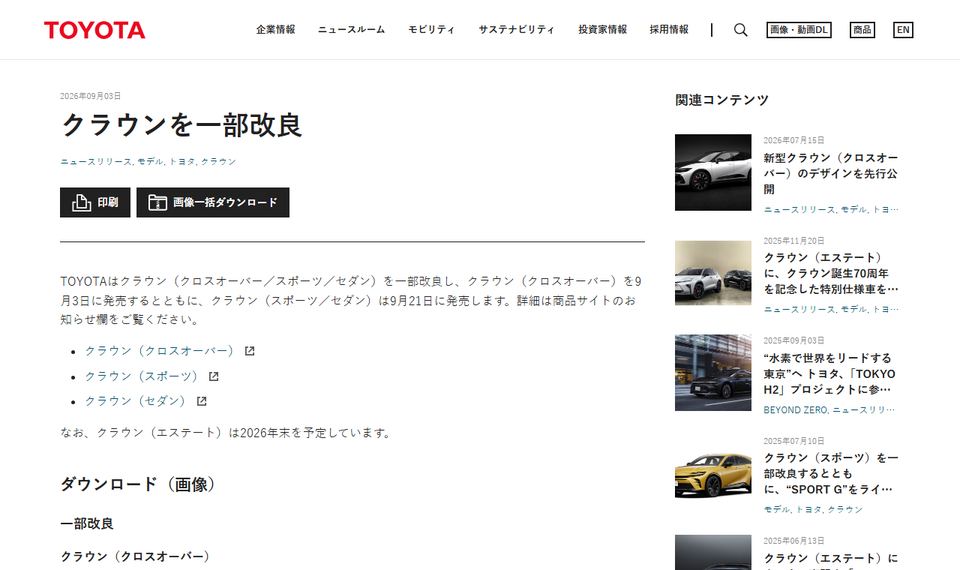Click the クラウン（クロスオーバー） subheading under 一部改良
960x570 pixels.
135,557
